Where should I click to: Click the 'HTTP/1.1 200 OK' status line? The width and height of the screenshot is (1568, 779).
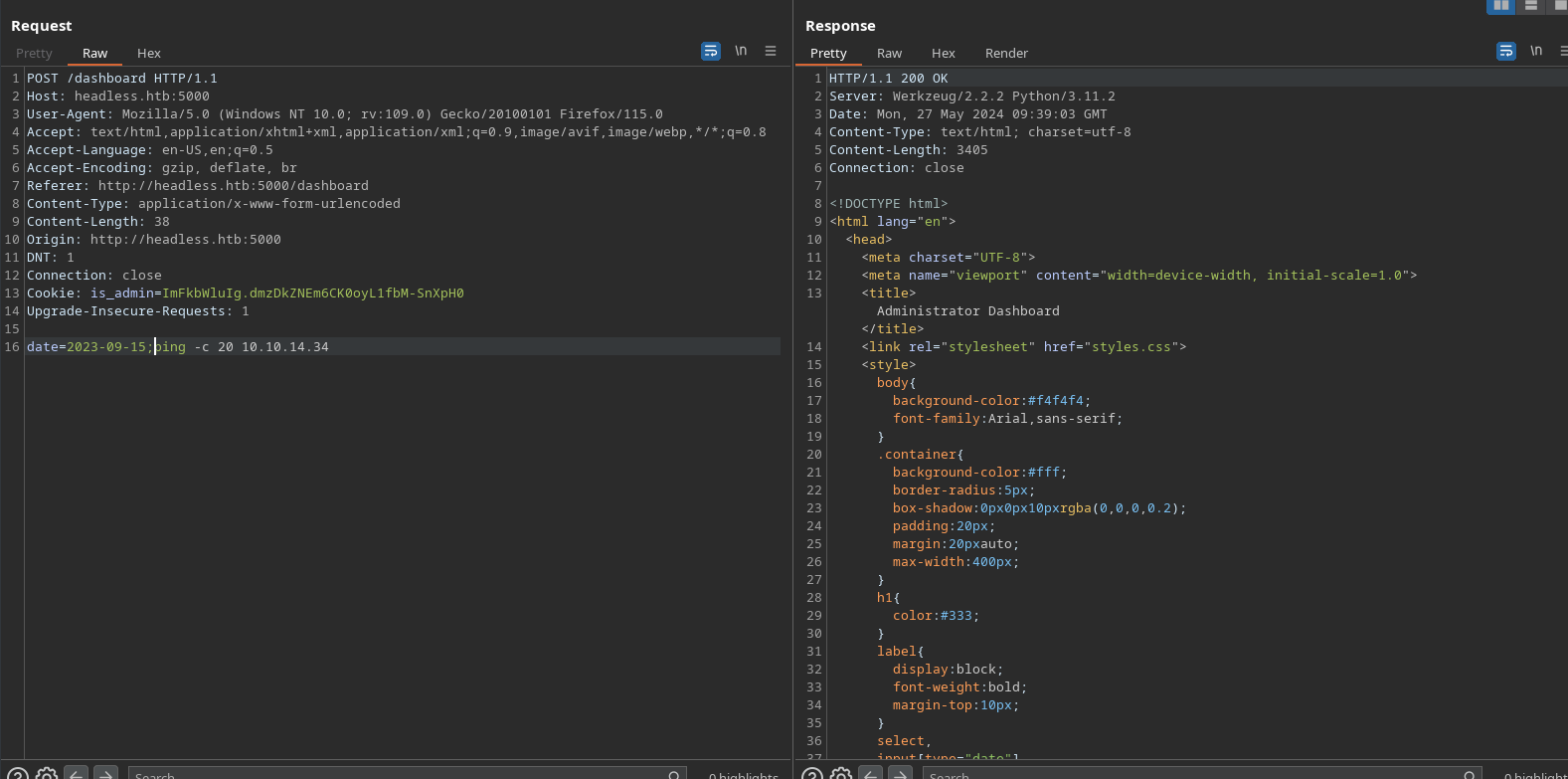[x=889, y=79]
